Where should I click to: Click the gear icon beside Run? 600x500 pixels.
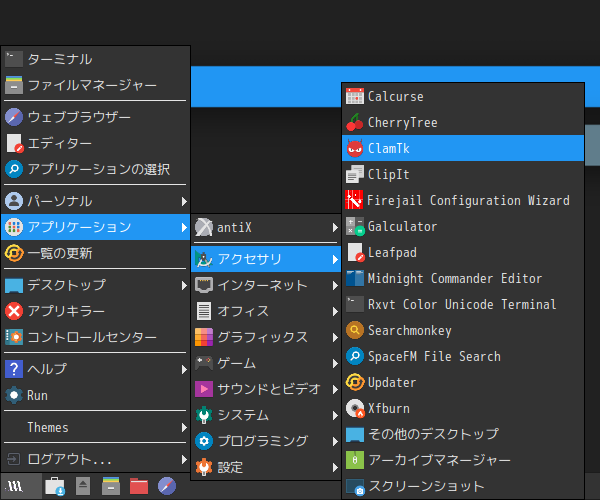[x=14, y=395]
